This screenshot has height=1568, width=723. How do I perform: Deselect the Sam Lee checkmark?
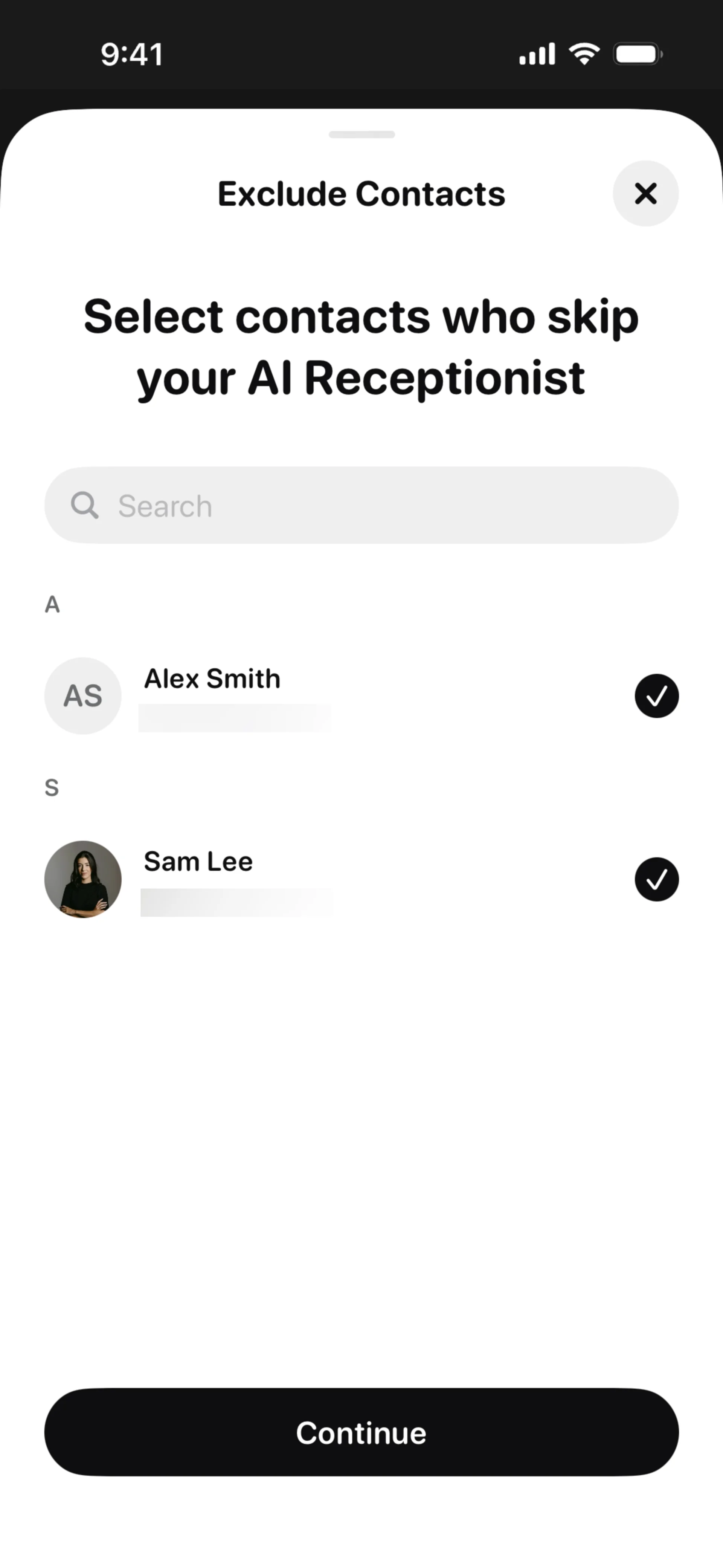pyautogui.click(x=656, y=879)
